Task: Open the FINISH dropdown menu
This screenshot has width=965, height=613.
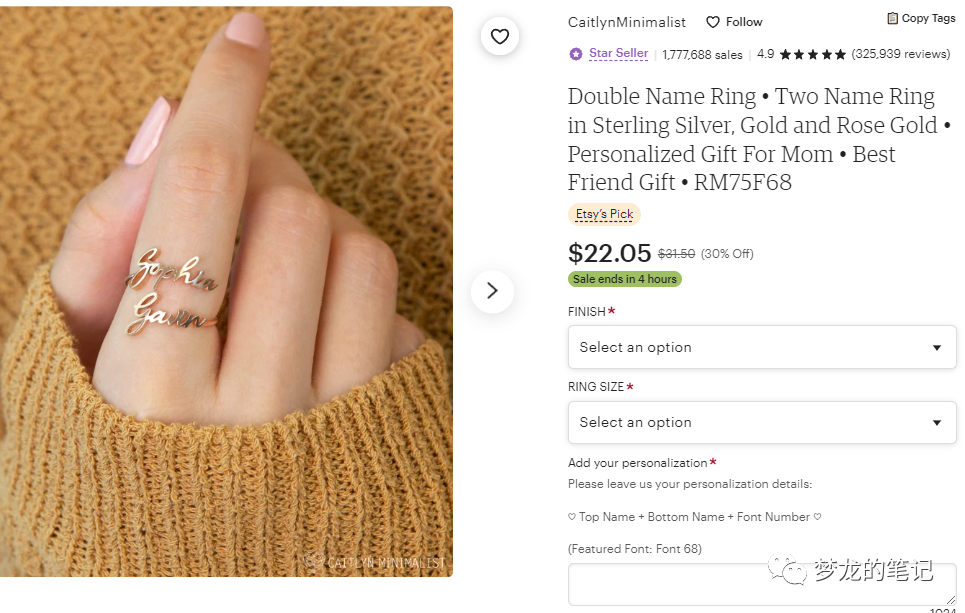Action: [762, 347]
